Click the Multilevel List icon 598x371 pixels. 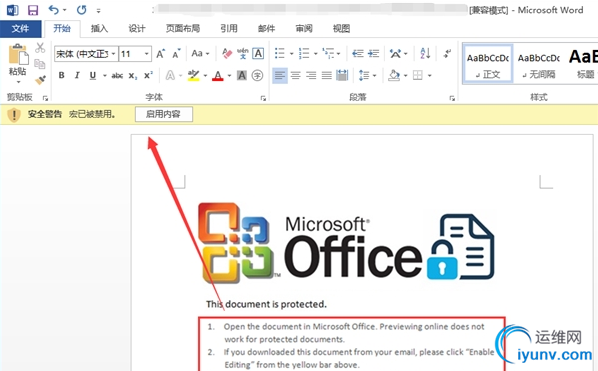pos(328,53)
